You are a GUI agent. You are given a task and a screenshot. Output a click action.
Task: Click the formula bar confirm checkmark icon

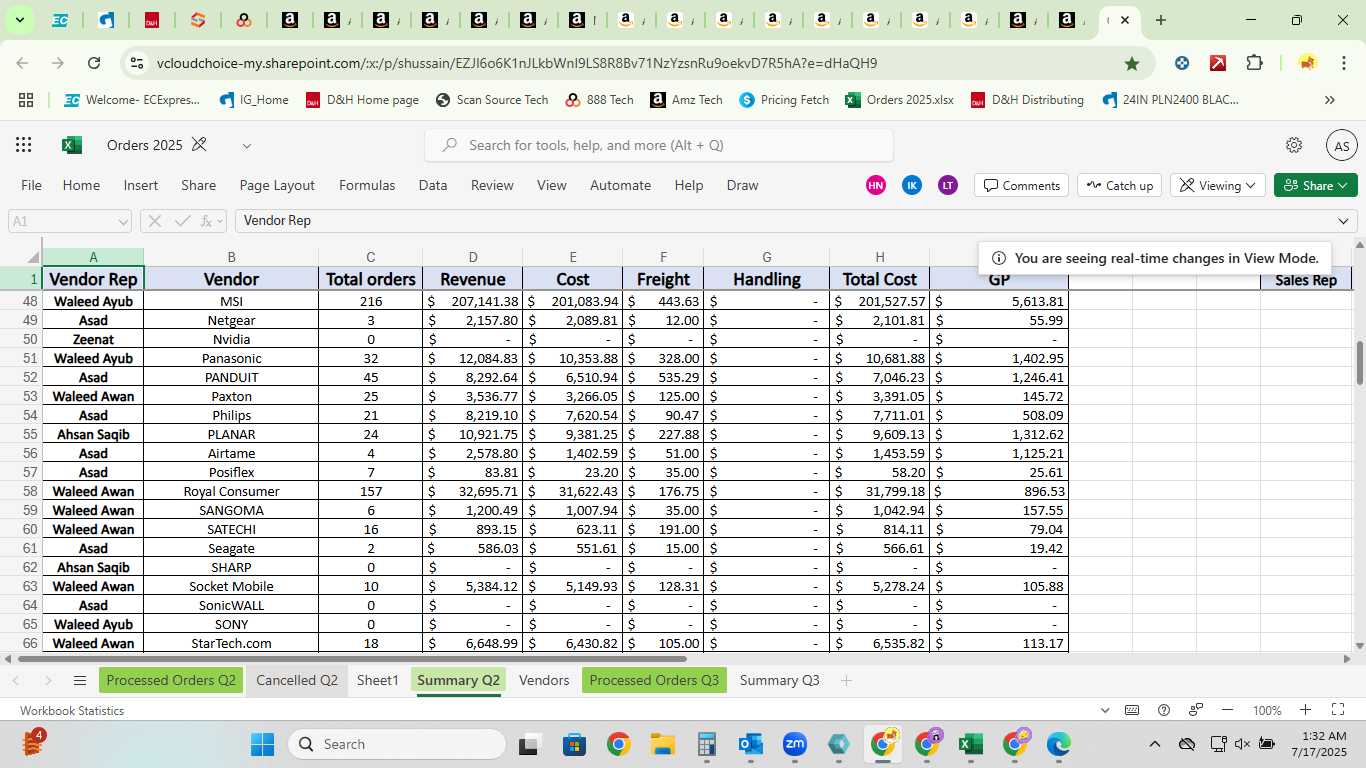[182, 221]
